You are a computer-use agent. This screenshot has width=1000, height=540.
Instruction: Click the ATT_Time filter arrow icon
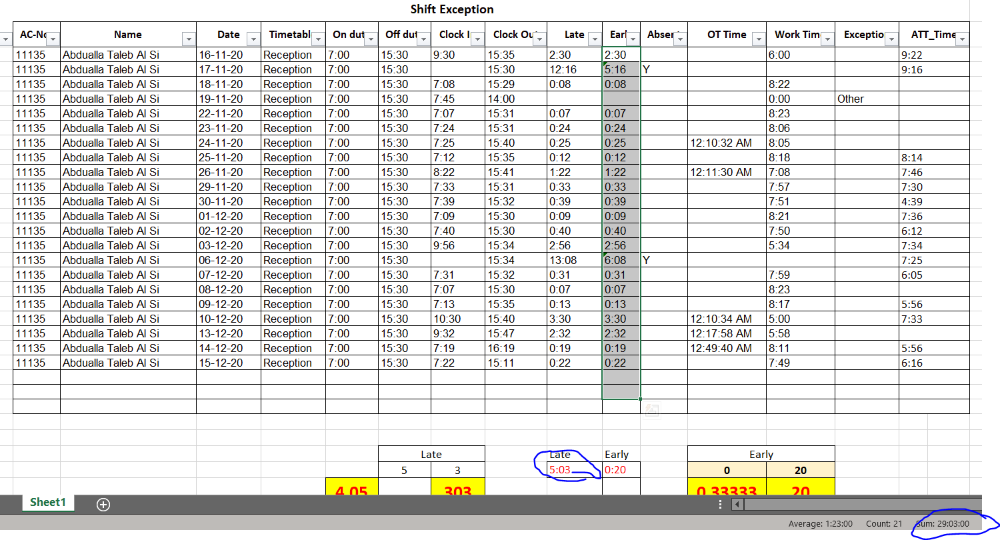coord(961,39)
